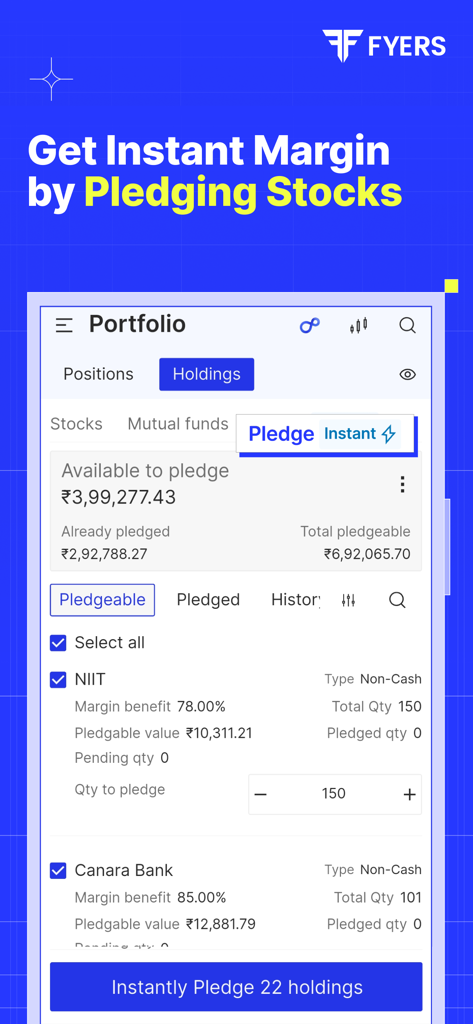Tap Canara Bank Margin benefit 85.00%
Viewport: 473px width, 1024px height.
point(150,898)
